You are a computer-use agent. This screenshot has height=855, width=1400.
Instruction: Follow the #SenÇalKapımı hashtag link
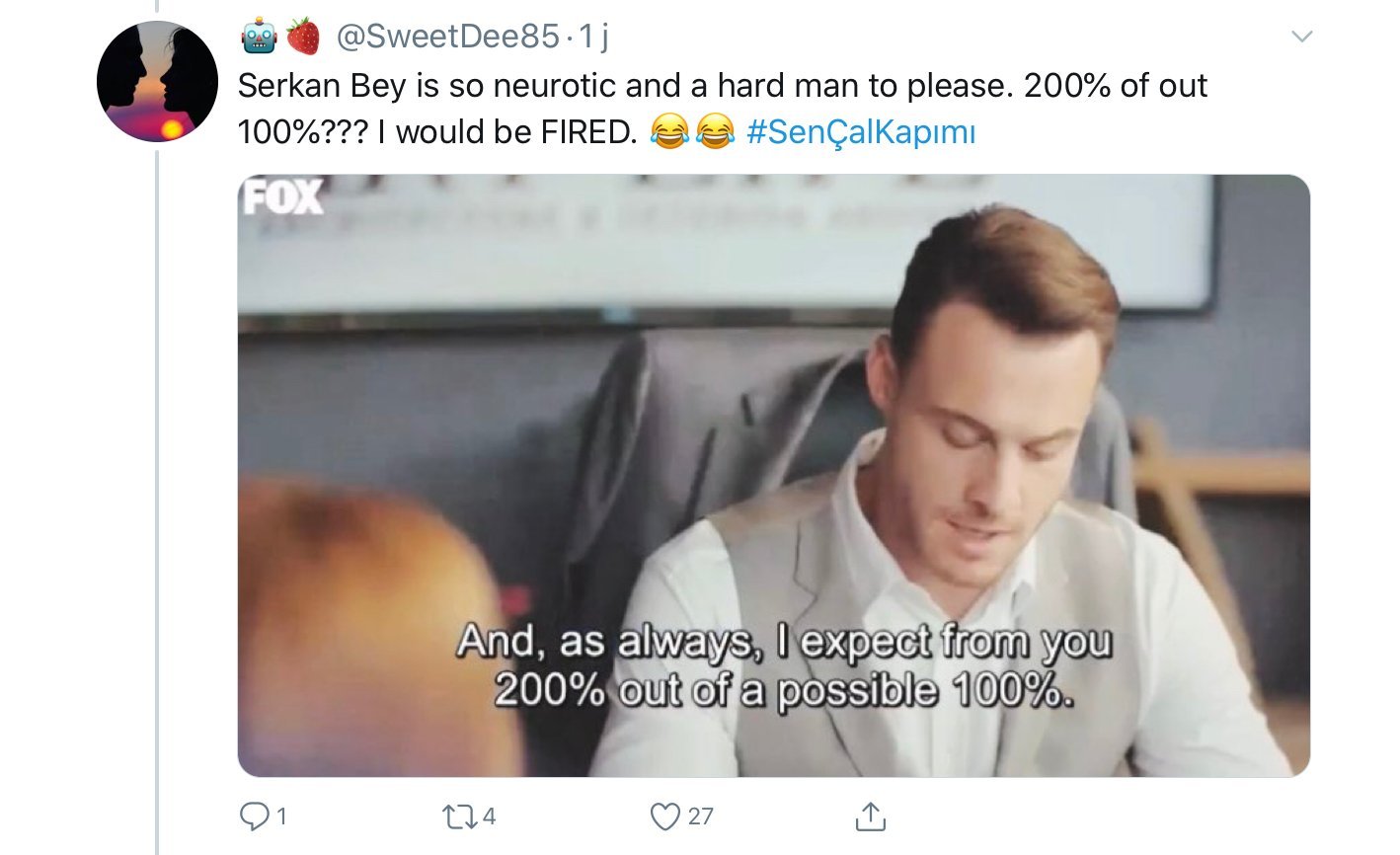[x=861, y=132]
